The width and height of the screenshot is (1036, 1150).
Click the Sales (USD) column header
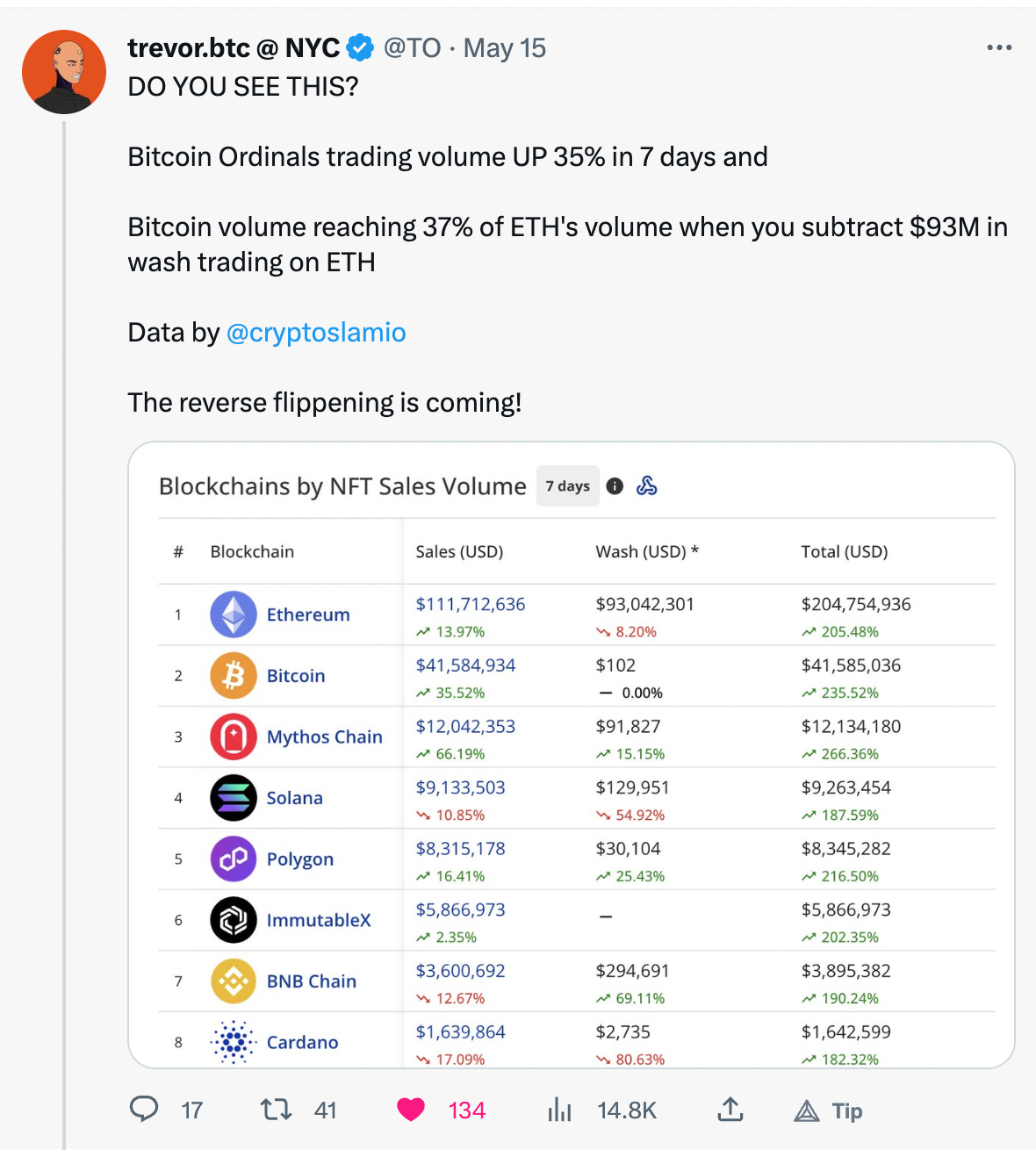tap(459, 551)
